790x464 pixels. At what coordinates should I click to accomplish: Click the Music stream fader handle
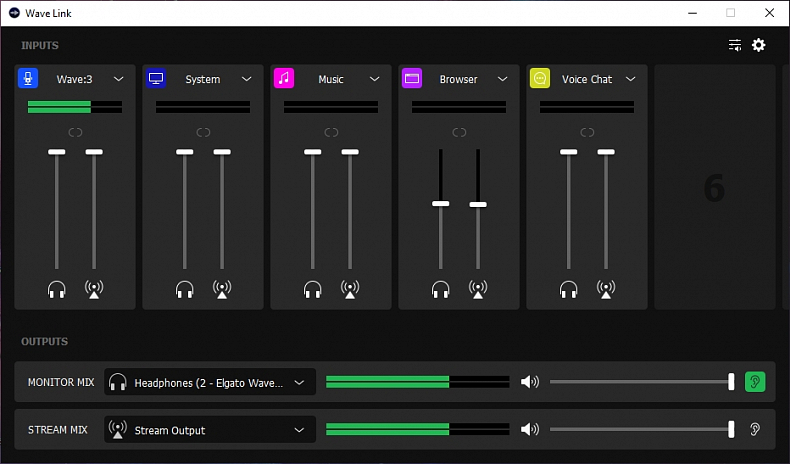350,152
